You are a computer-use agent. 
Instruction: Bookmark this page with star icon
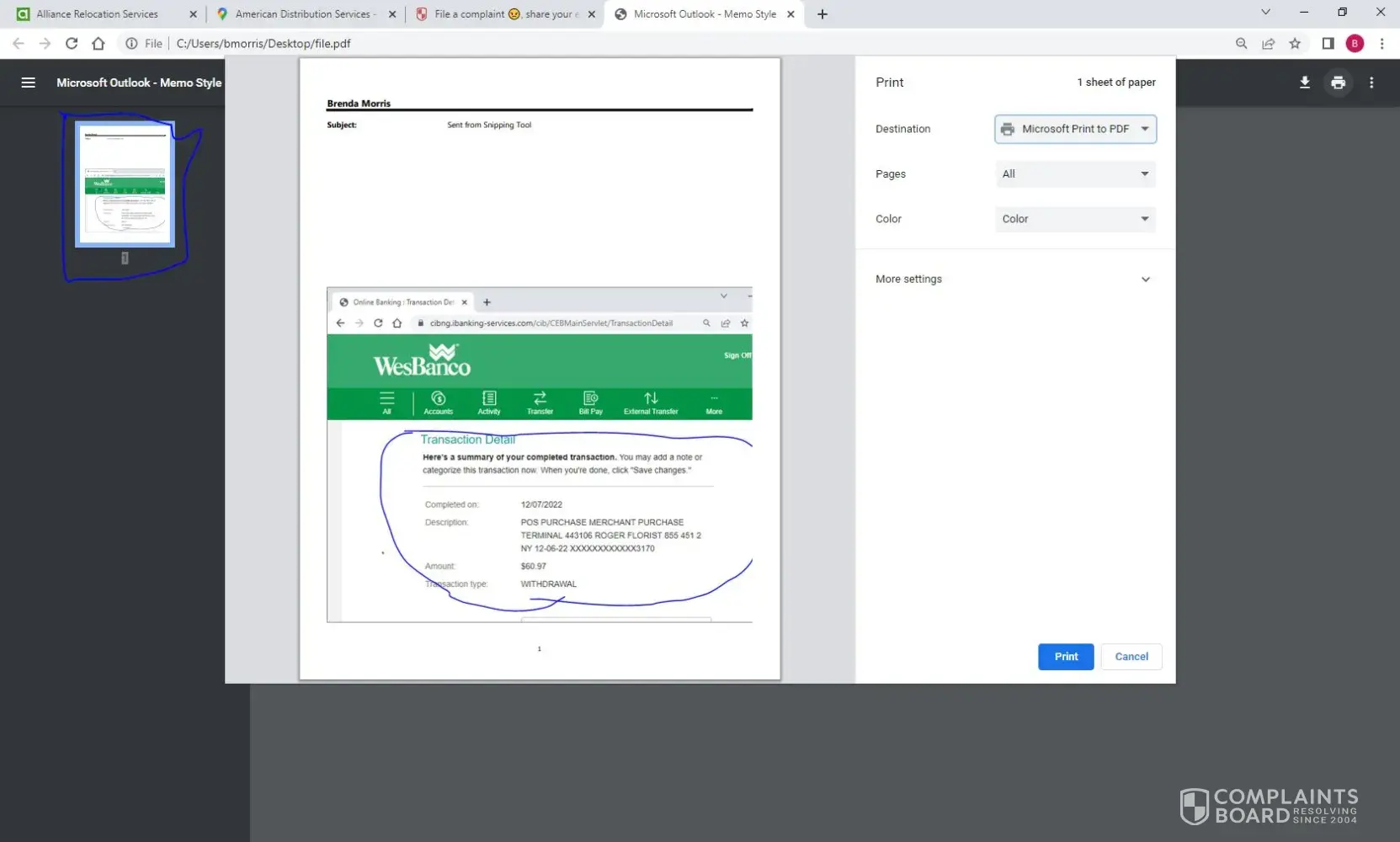(x=1295, y=44)
